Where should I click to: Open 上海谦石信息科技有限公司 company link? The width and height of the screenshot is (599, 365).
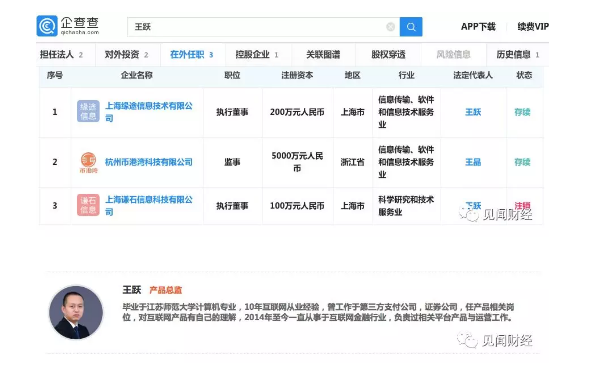click(149, 205)
